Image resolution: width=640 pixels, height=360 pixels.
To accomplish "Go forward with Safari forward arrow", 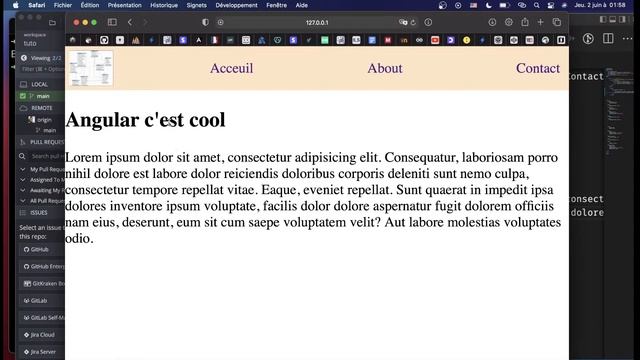I will point(145,22).
